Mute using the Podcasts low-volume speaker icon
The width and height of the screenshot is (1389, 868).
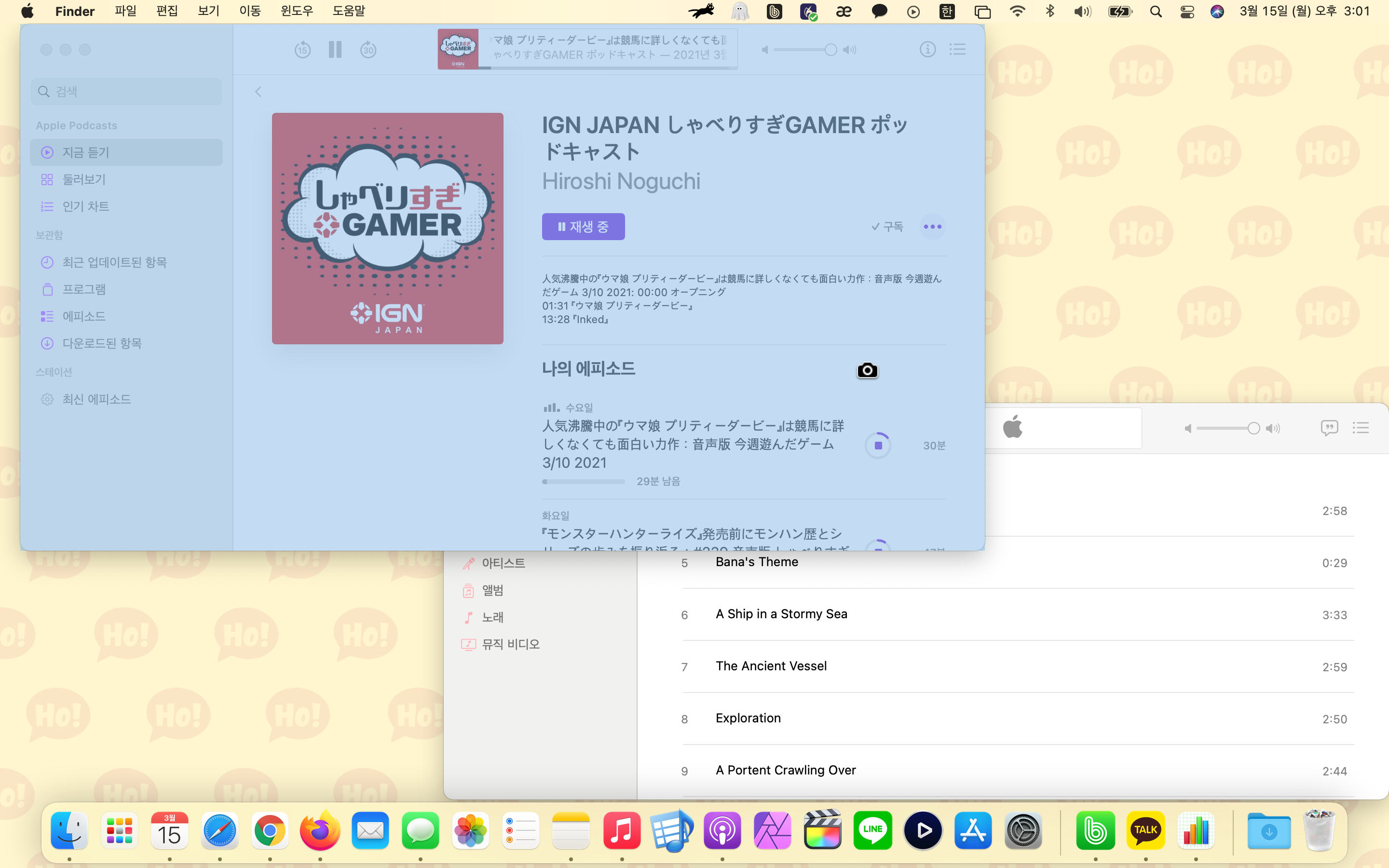click(764, 50)
